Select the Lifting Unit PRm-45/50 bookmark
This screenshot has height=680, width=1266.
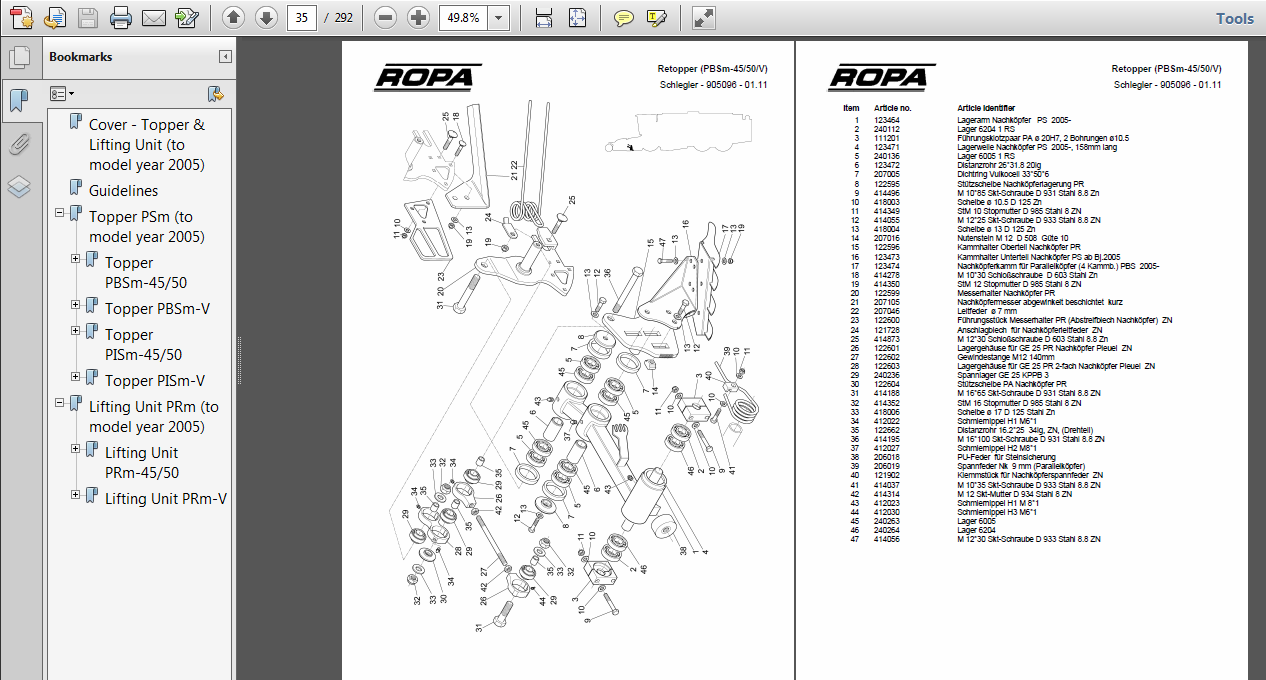pos(142,462)
